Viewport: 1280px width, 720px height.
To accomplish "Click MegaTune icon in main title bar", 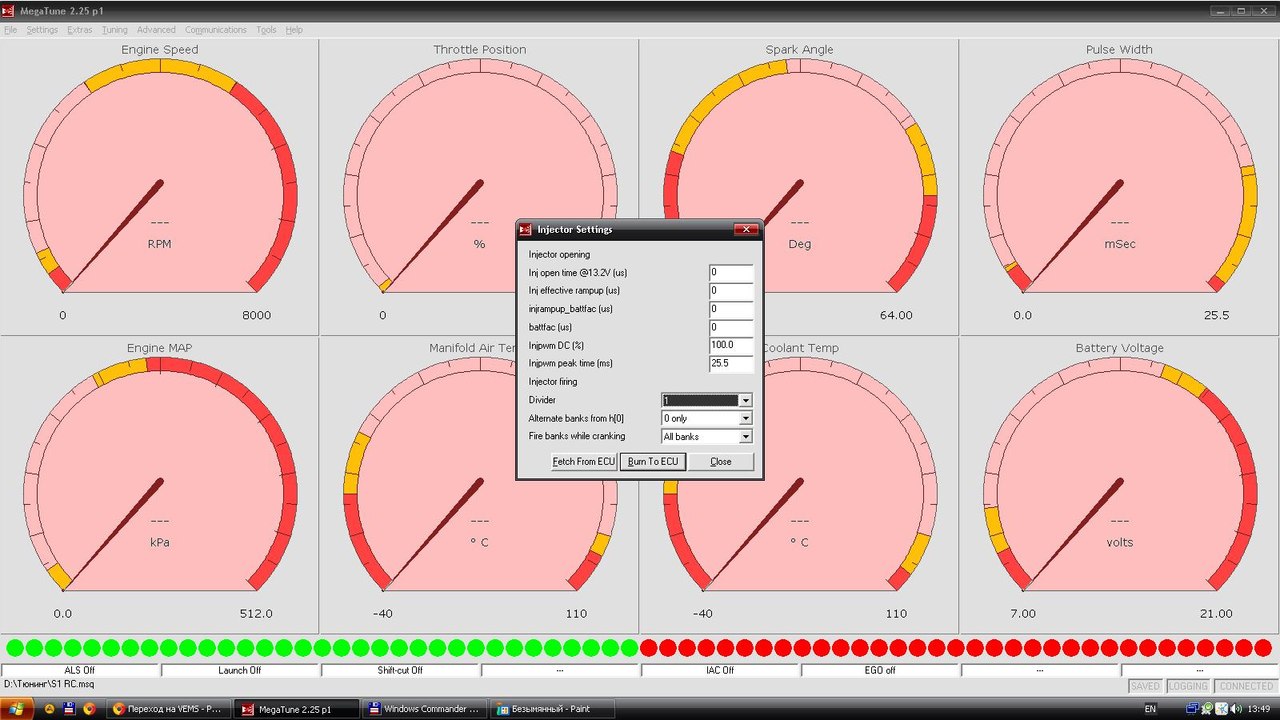I will (x=9, y=11).
